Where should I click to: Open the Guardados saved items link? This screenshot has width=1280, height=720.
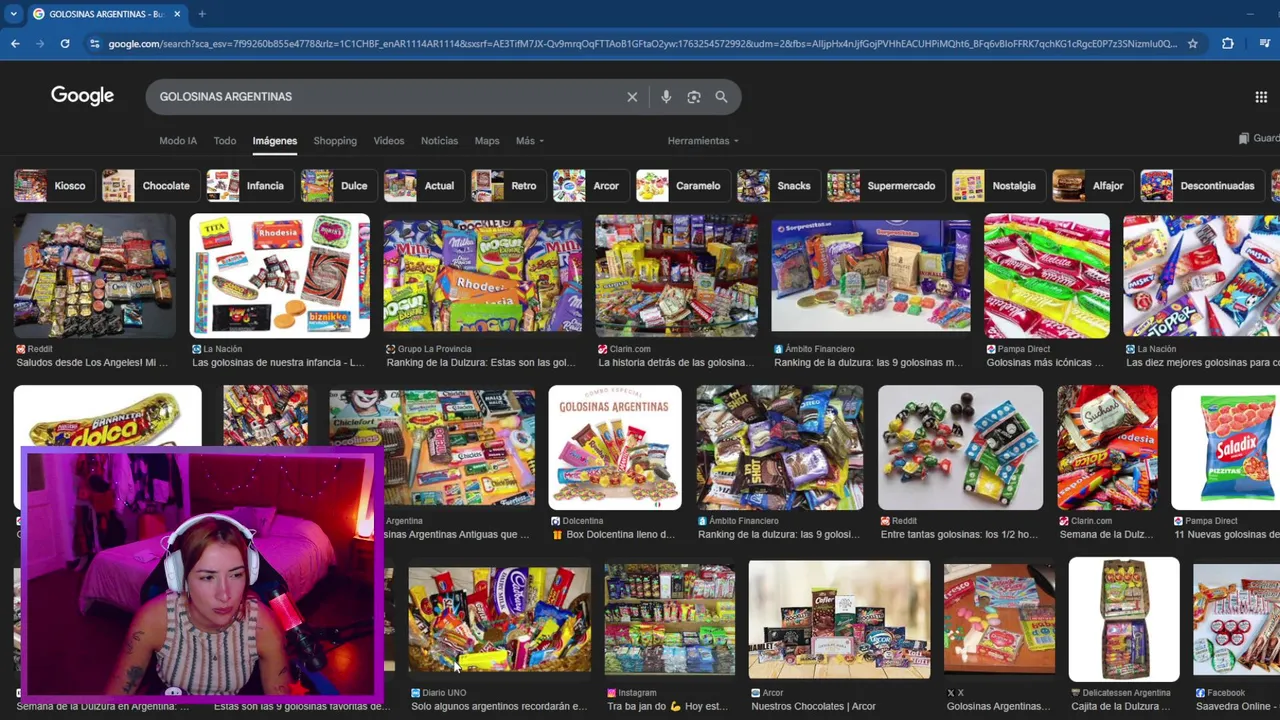point(1259,139)
